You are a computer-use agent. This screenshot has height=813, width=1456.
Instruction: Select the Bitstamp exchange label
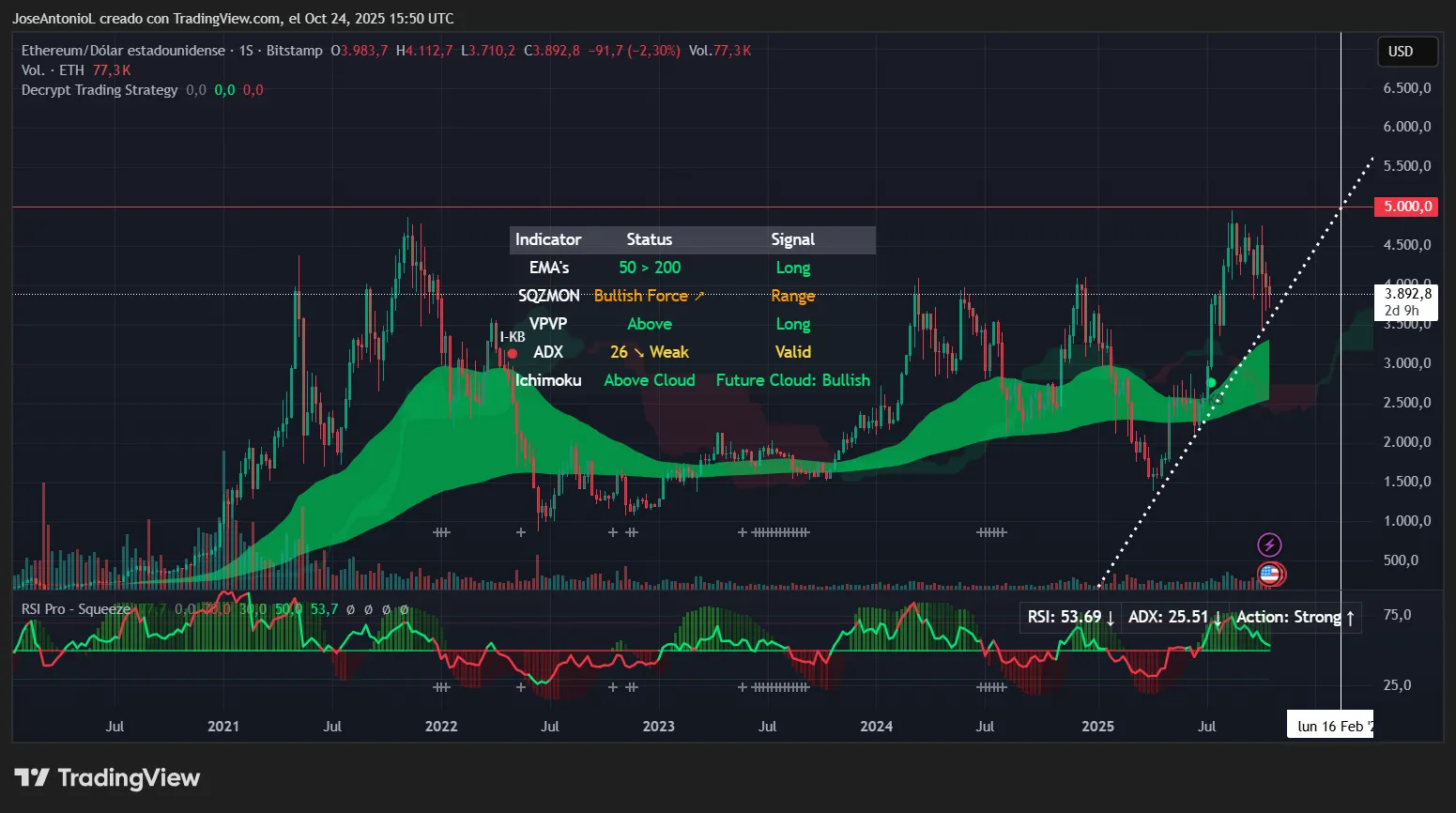tap(295, 50)
